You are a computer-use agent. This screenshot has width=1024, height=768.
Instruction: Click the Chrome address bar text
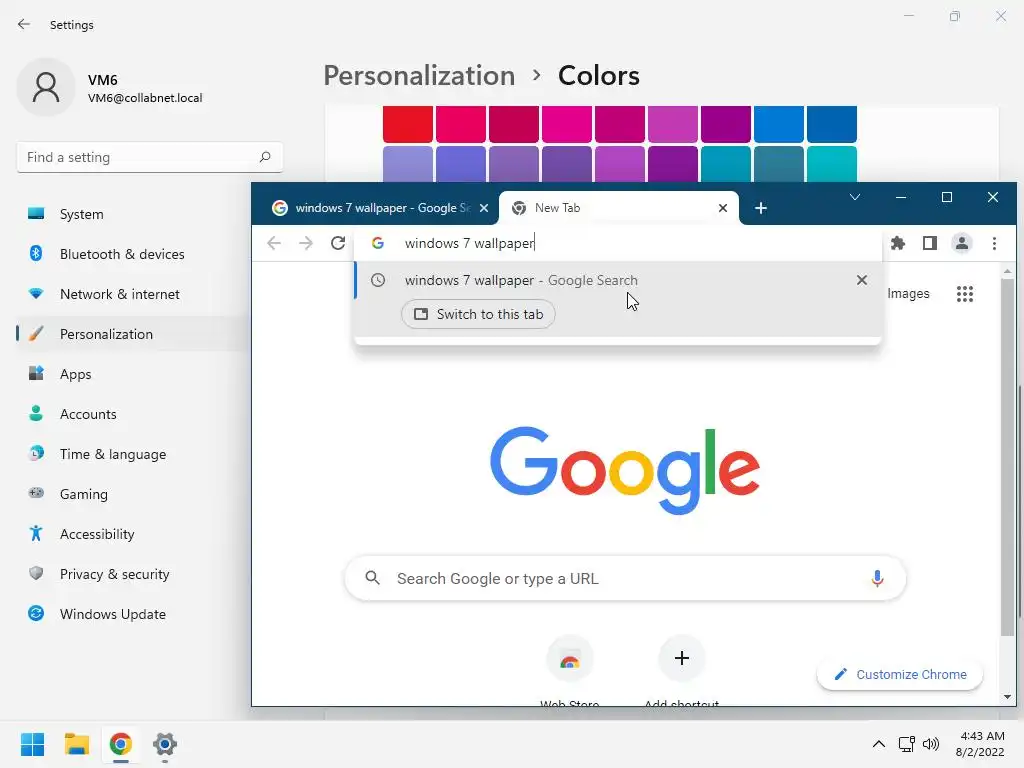(x=470, y=244)
